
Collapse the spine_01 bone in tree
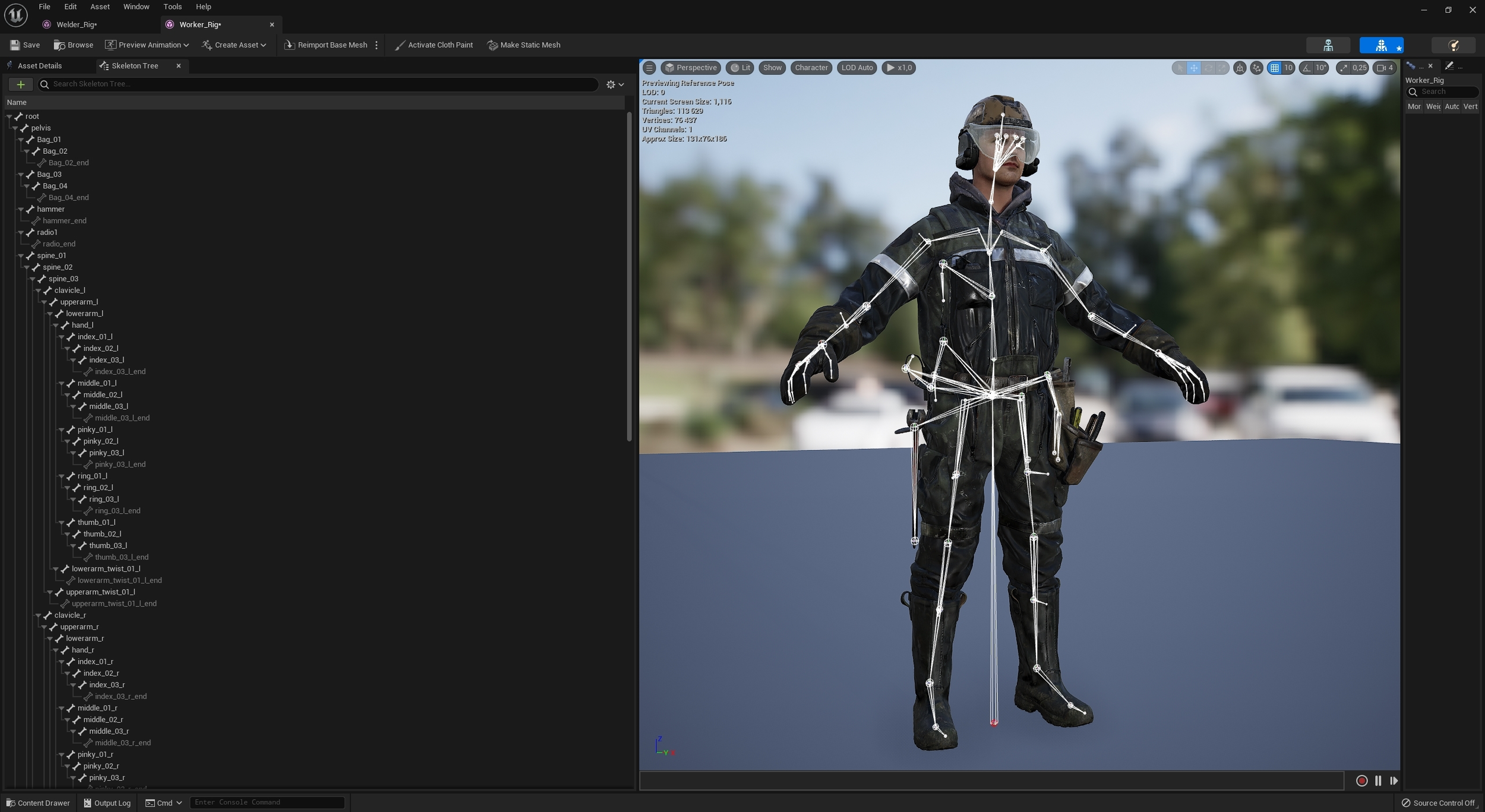(x=21, y=256)
